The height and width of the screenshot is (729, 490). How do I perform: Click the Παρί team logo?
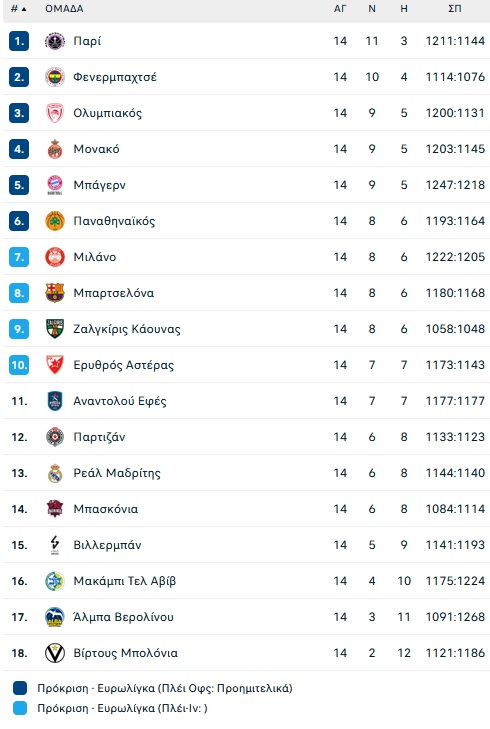point(55,41)
